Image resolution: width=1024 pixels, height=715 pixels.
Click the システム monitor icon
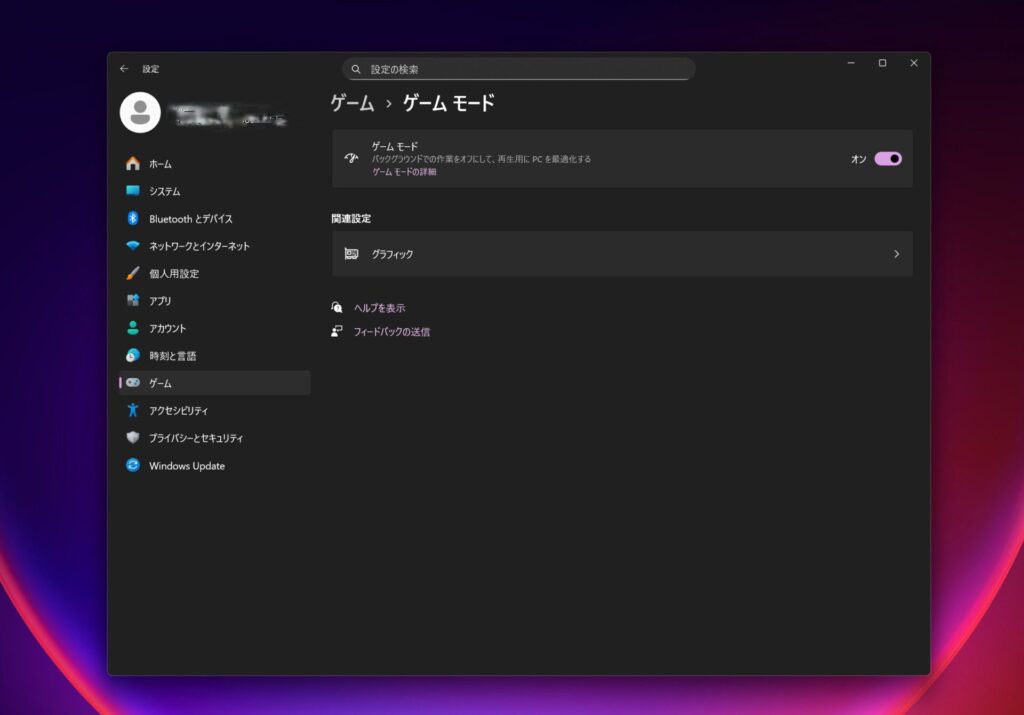click(x=133, y=191)
